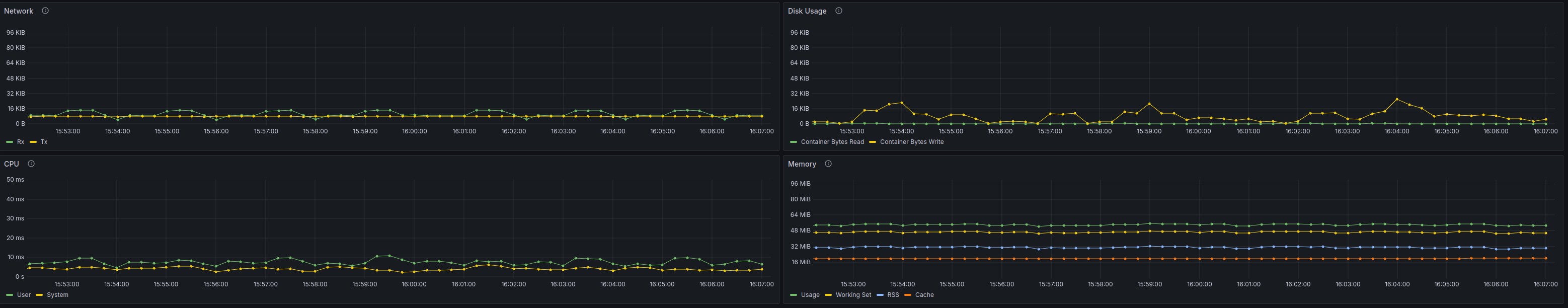Viewport: 1568px width, 308px height.
Task: Open the CPU panel title menu
Action: [x=12, y=164]
